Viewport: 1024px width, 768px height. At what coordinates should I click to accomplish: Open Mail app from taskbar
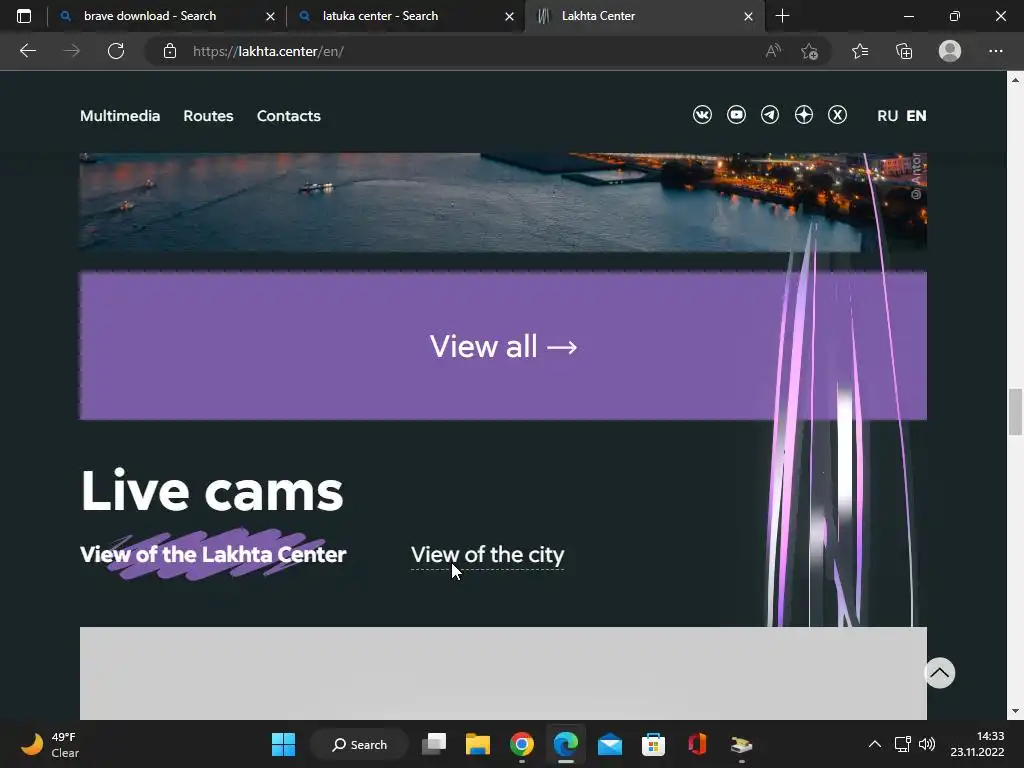click(609, 744)
